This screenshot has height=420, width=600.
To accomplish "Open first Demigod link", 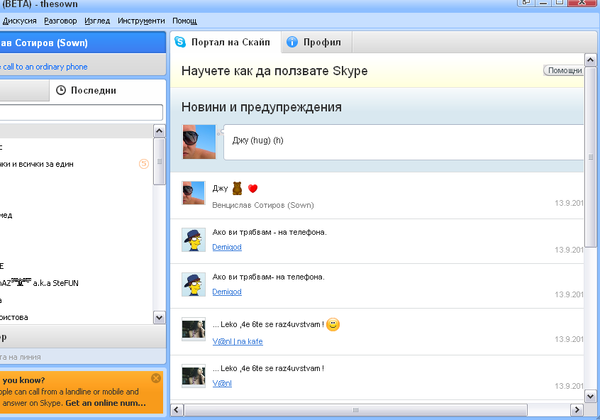I will 227,247.
